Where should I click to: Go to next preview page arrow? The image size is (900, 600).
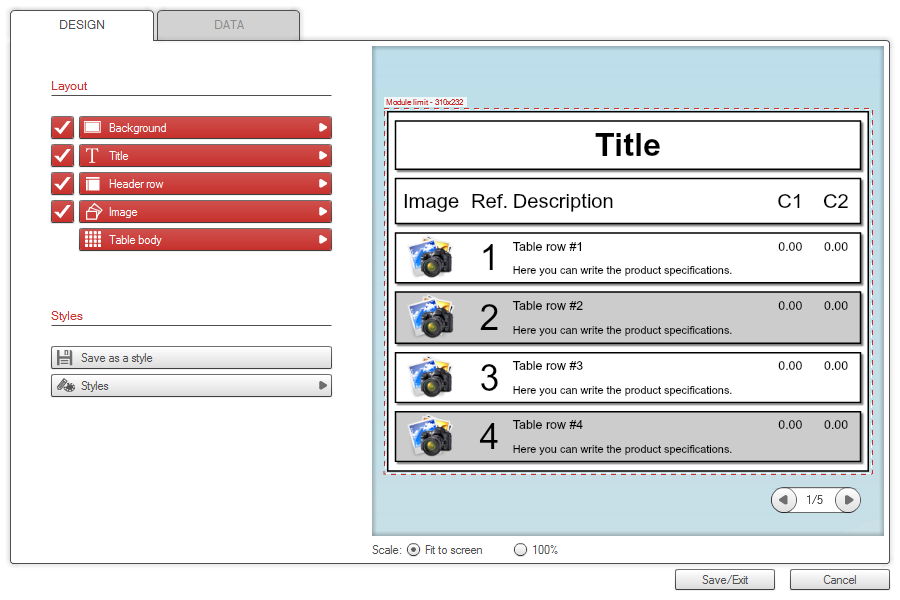pyautogui.click(x=848, y=499)
